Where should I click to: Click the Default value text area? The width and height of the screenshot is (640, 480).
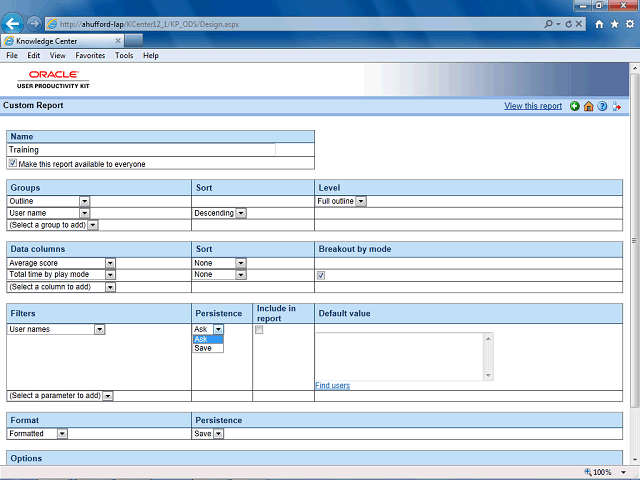tap(400, 357)
